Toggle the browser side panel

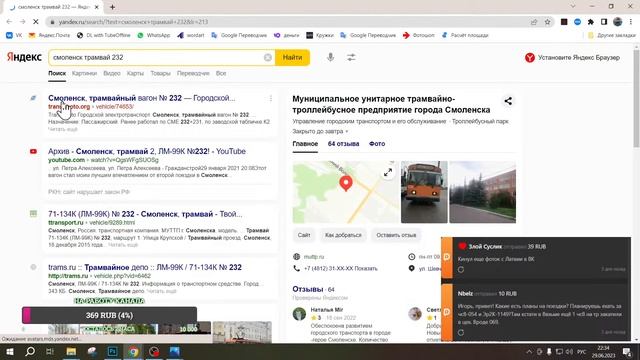604,22
